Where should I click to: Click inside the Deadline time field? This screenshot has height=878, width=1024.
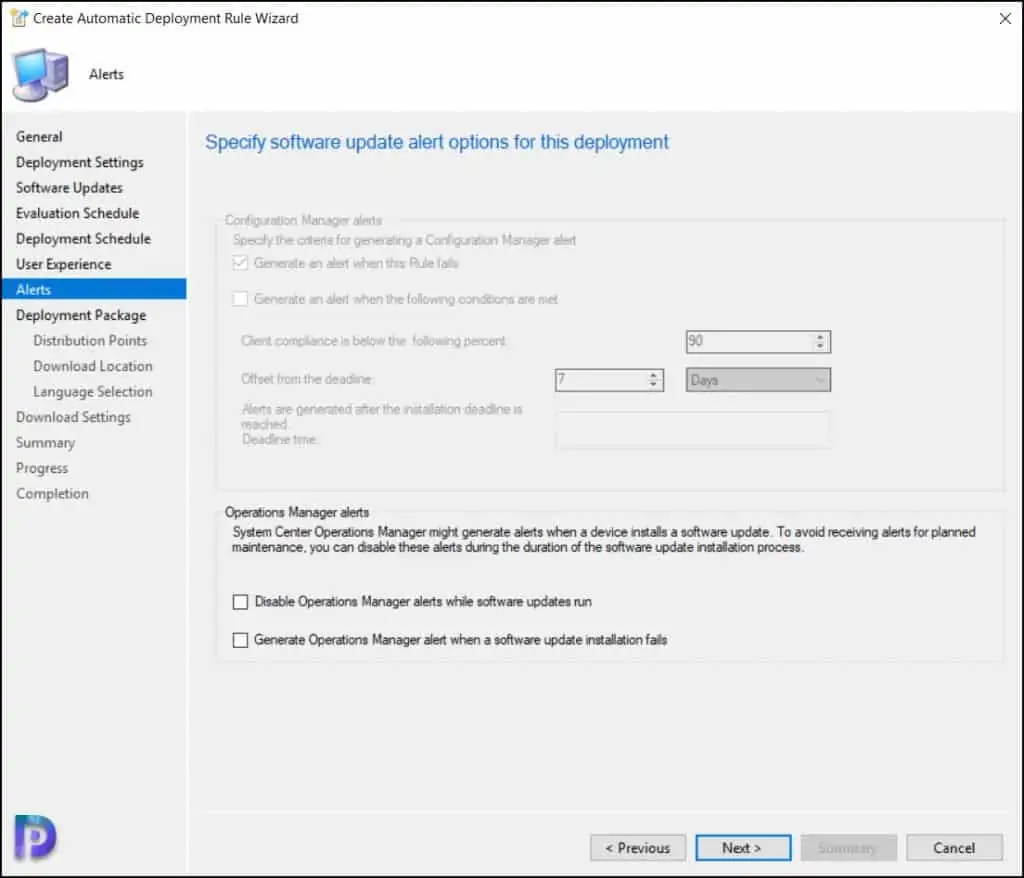[x=692, y=430]
